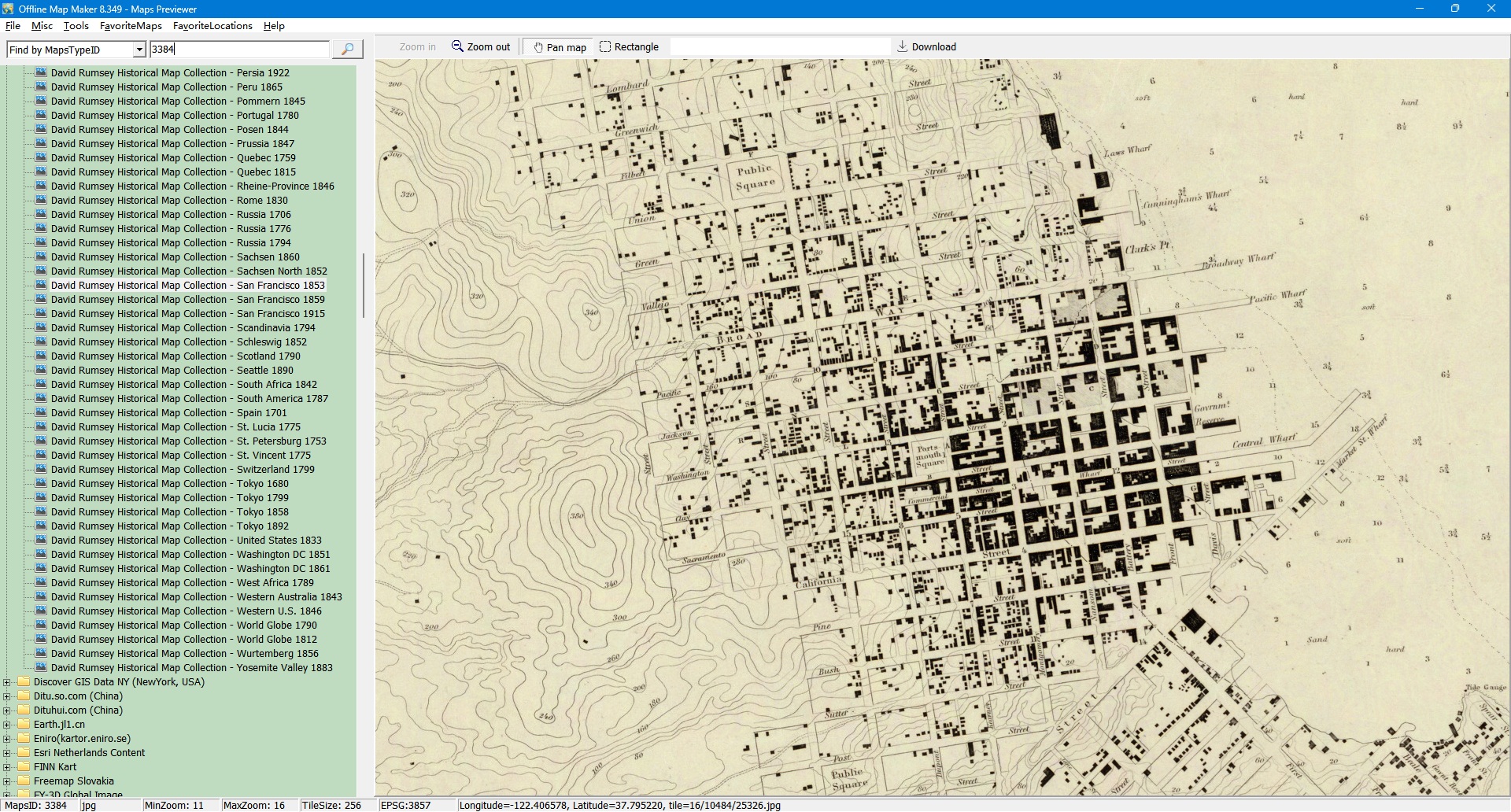Screen dimensions: 1511x812
Task: Open the FavoriteMaps menu
Action: click(131, 26)
